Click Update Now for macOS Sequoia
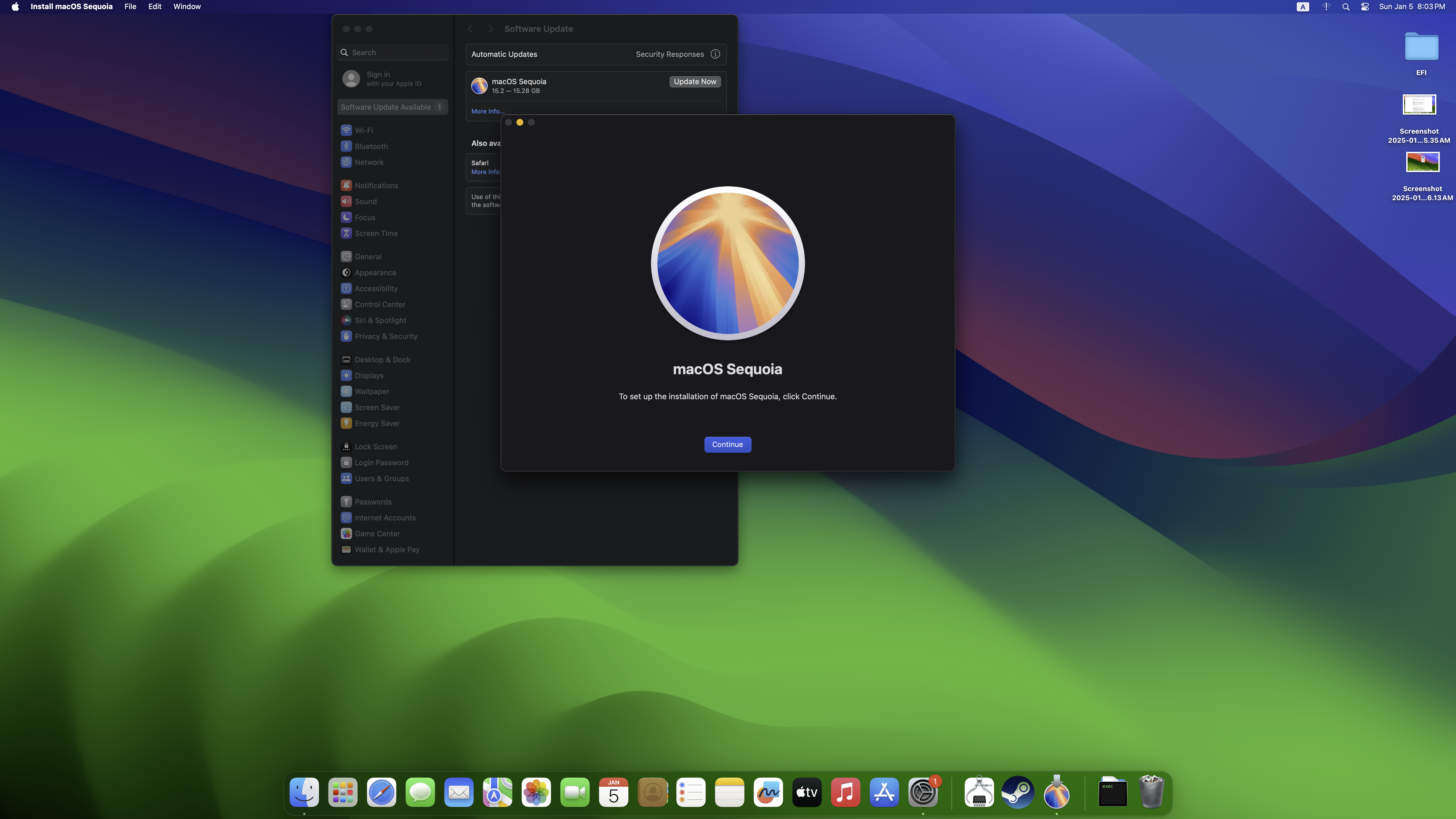 [x=695, y=81]
